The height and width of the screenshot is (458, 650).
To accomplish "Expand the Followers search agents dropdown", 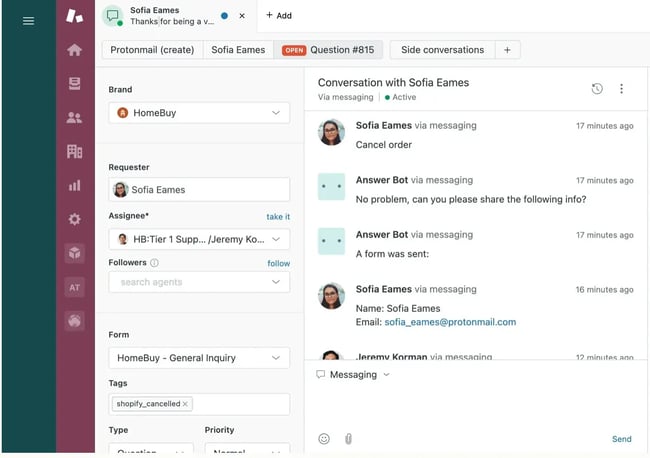I will (199, 282).
